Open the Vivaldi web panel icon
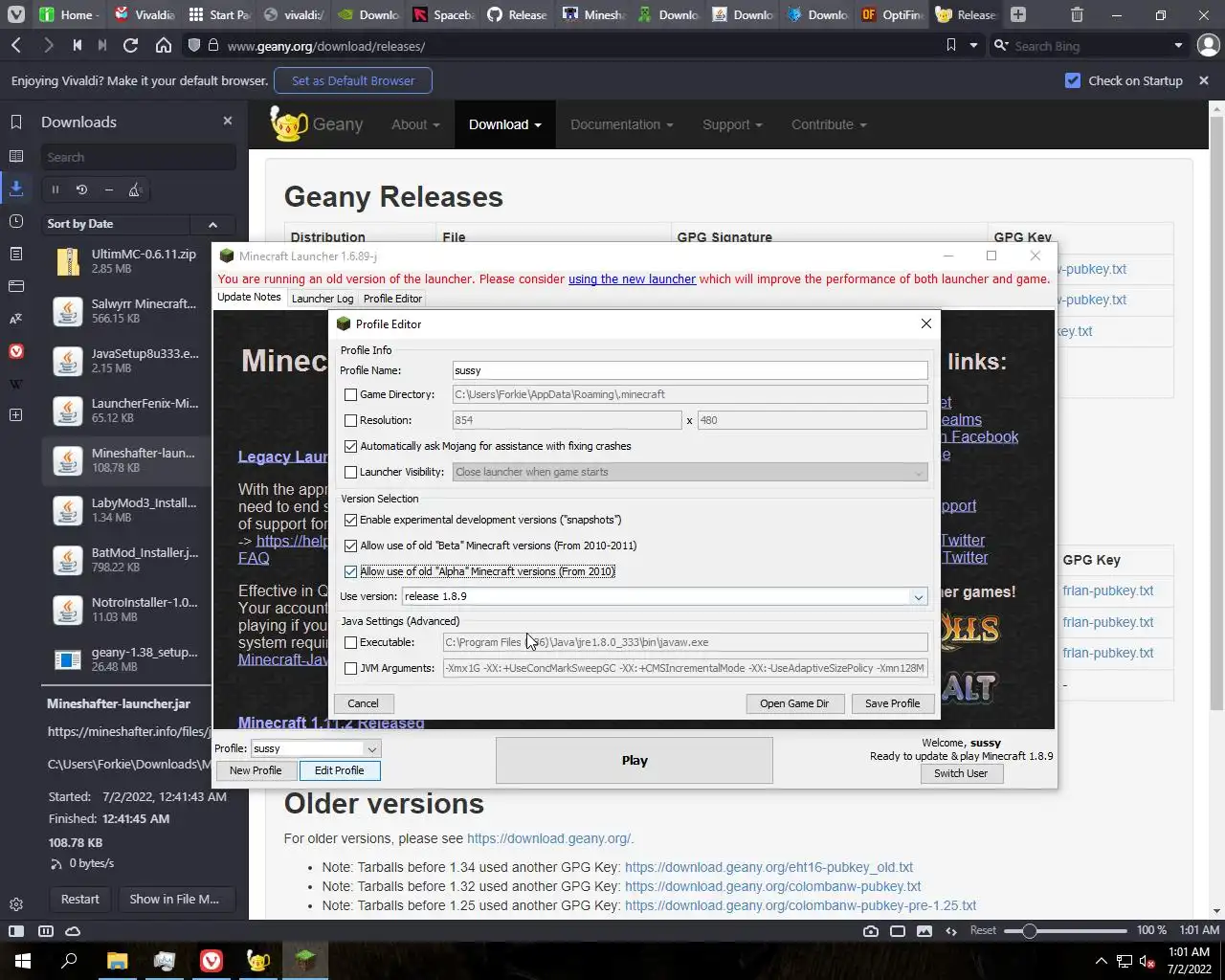1225x980 pixels. [16, 351]
